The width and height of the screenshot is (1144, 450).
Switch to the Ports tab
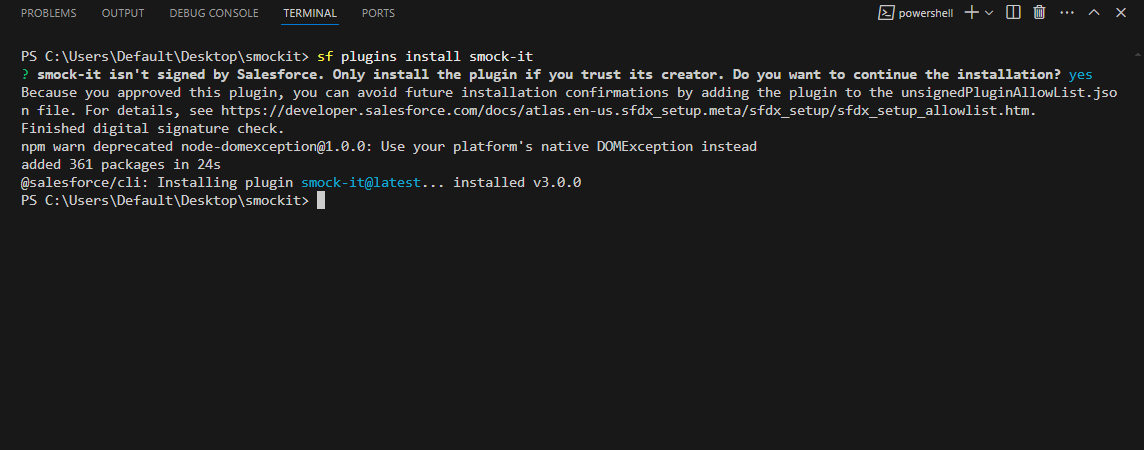[378, 13]
